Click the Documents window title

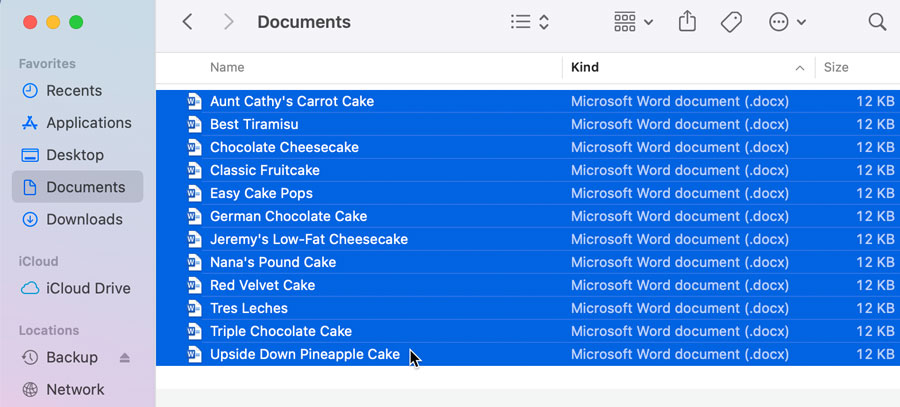tap(304, 22)
